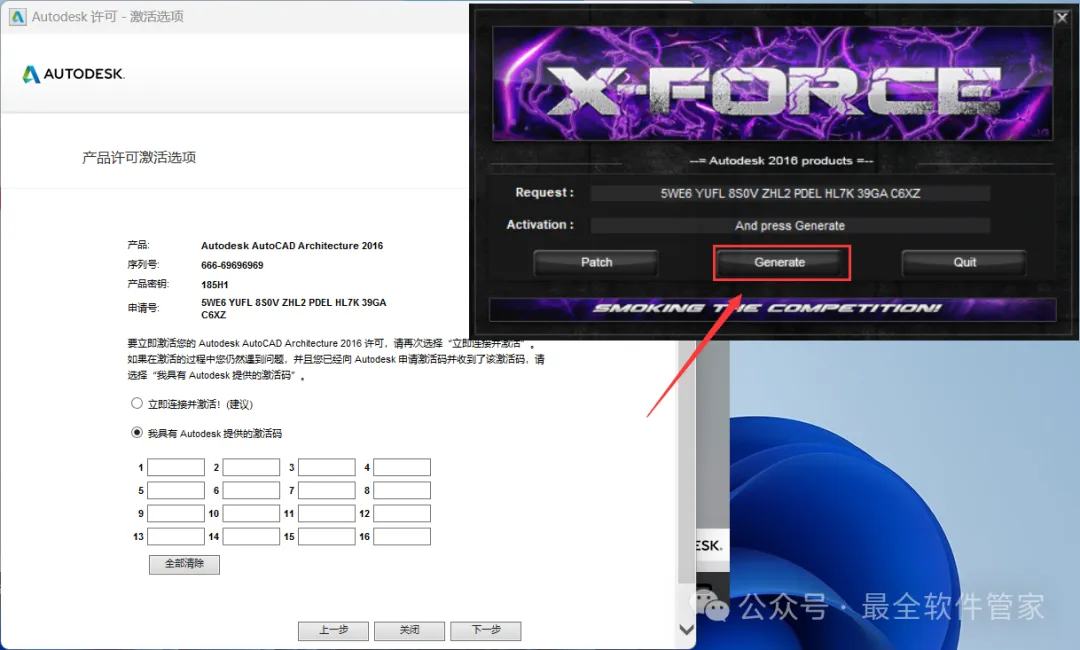Click the Generate button in X-Force
This screenshot has width=1080, height=650.
[x=780, y=262]
